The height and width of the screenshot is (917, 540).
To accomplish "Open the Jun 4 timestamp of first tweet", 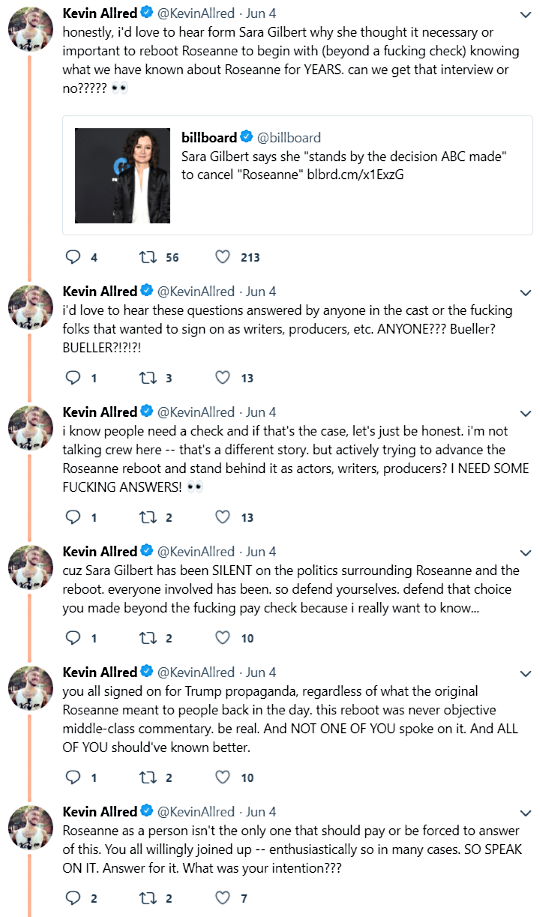I will pyautogui.click(x=261, y=13).
